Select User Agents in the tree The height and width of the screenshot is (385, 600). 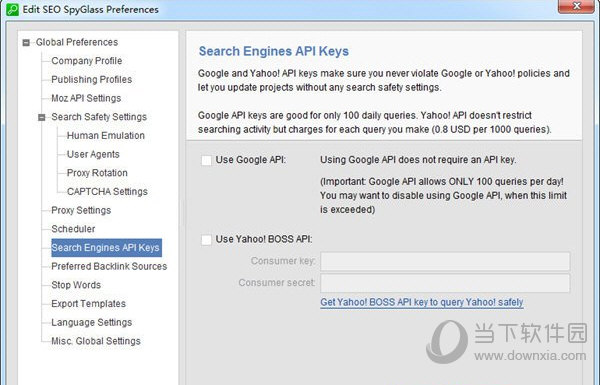pos(93,154)
